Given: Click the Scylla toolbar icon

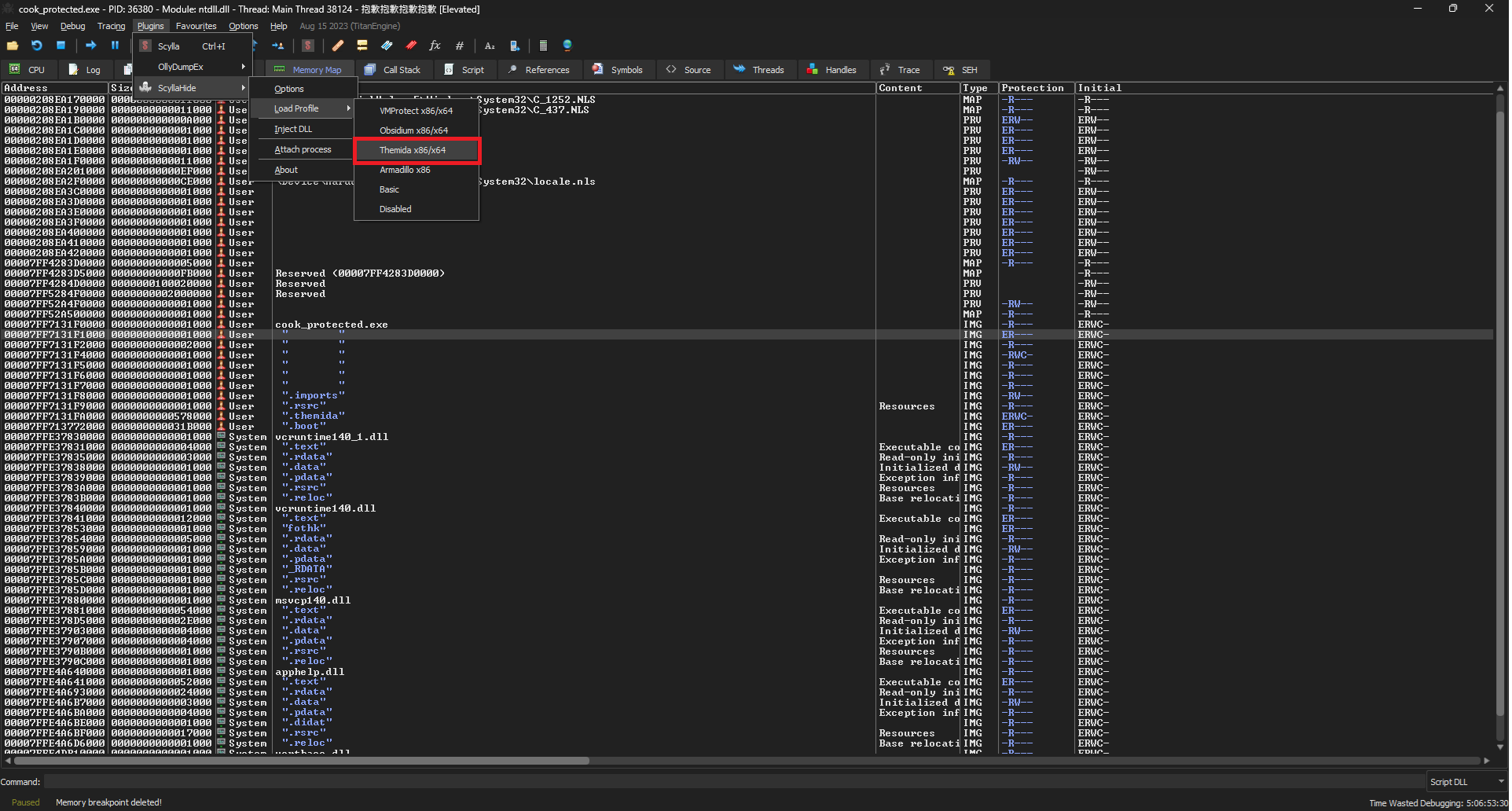Looking at the screenshot, I should 308,46.
